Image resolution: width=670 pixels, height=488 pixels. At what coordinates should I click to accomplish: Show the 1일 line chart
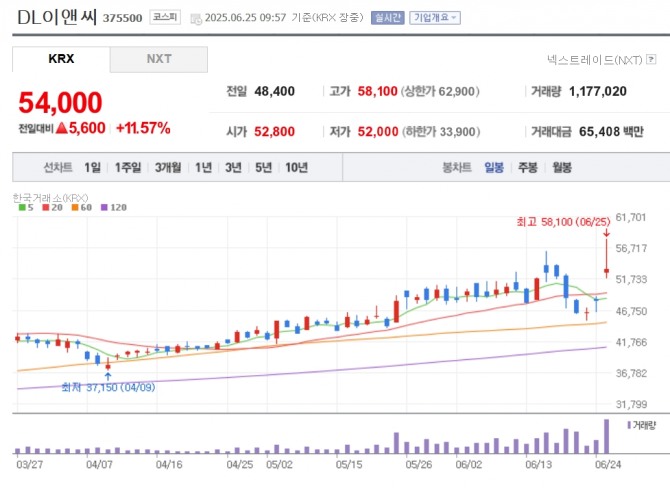pos(92,168)
